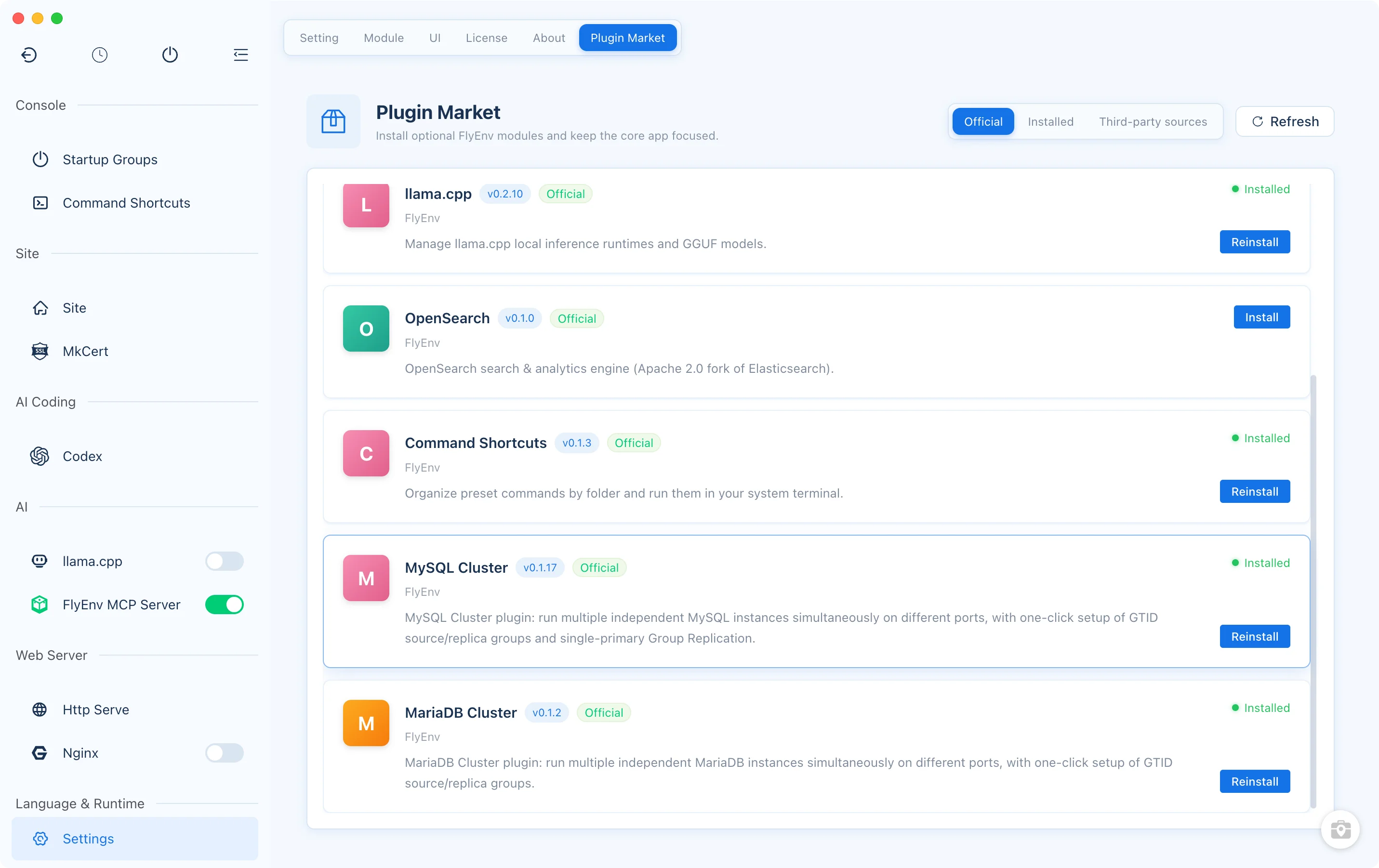The width and height of the screenshot is (1379, 868).
Task: Install the OpenSearch plugin
Action: 1261,316
